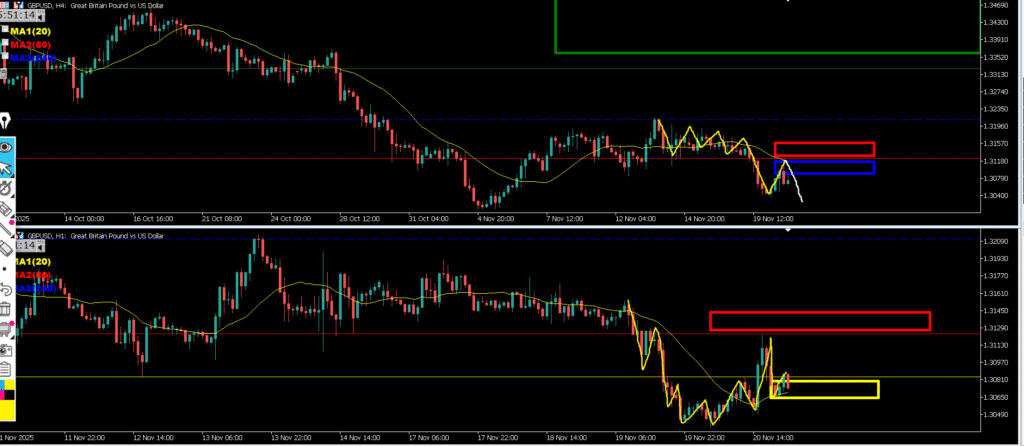Select the highlighter tool in the sidebar

pos(7,208)
